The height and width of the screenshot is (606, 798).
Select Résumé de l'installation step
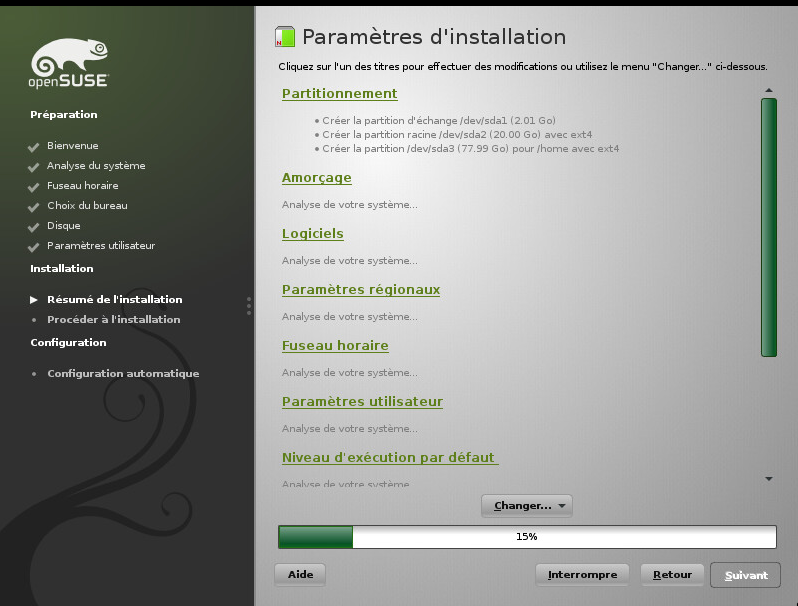point(115,299)
